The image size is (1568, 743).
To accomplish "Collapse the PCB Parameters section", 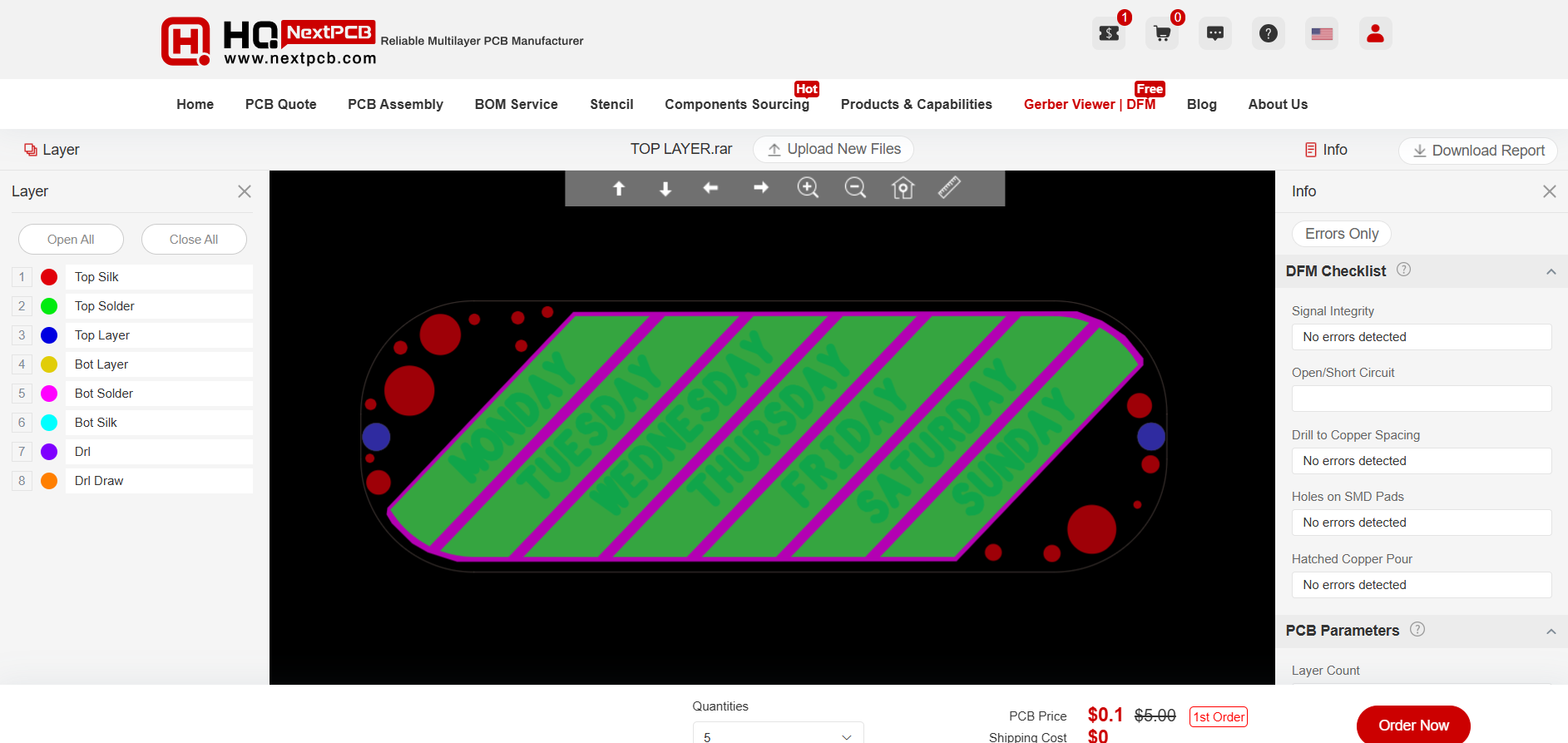I will coord(1551,632).
